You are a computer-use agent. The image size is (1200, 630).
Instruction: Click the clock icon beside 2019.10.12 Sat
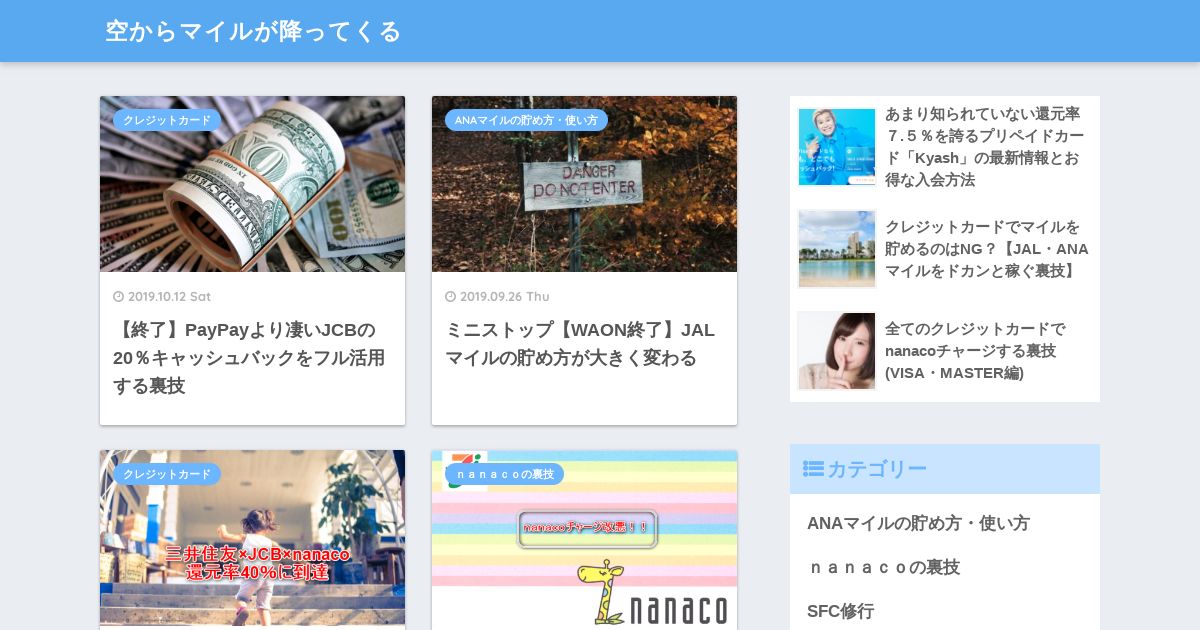pos(118,297)
